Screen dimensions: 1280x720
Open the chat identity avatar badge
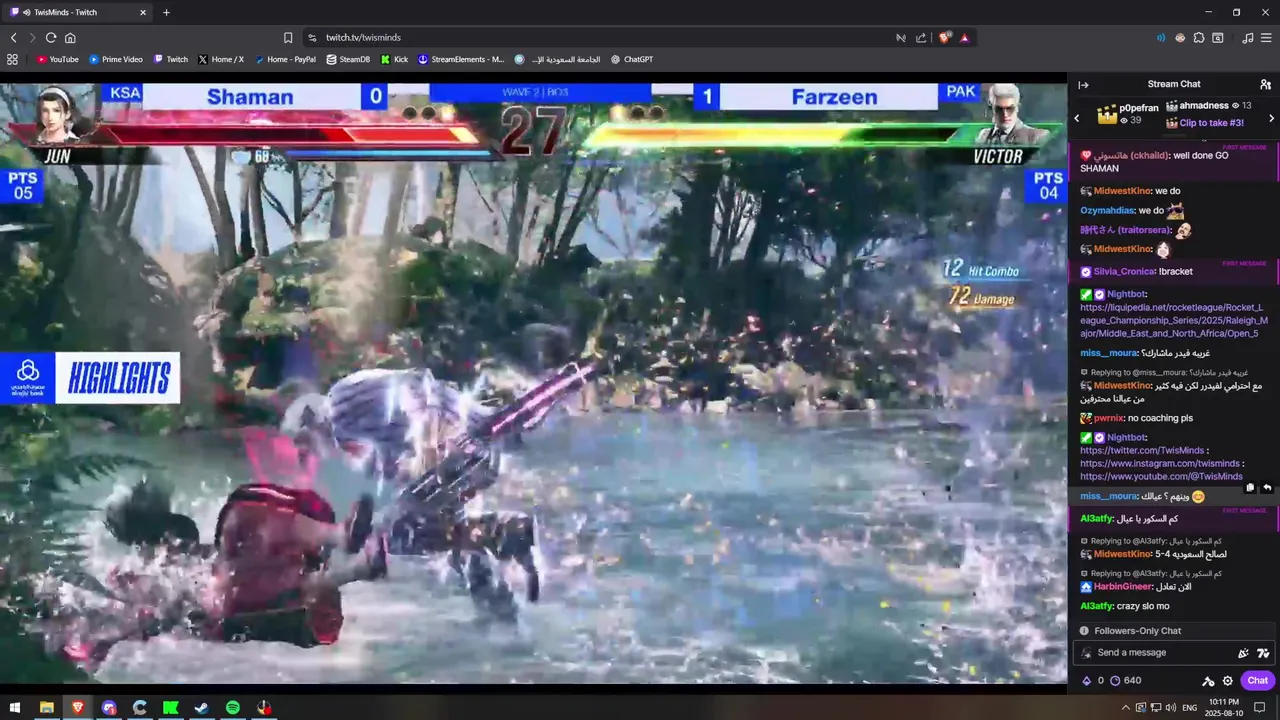(1087, 653)
